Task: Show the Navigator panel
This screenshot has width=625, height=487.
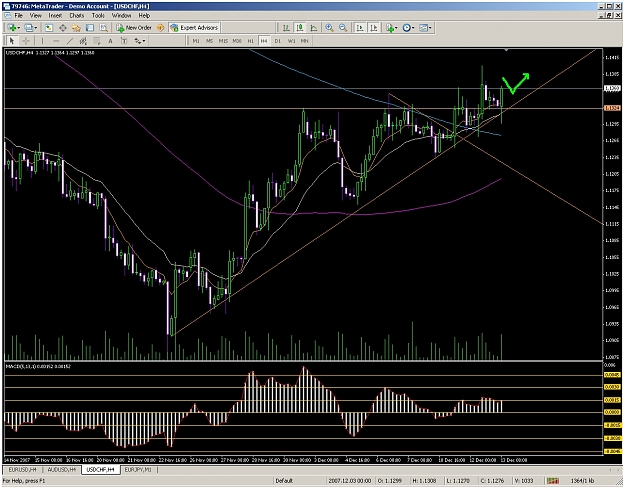Action: pyautogui.click(x=76, y=28)
